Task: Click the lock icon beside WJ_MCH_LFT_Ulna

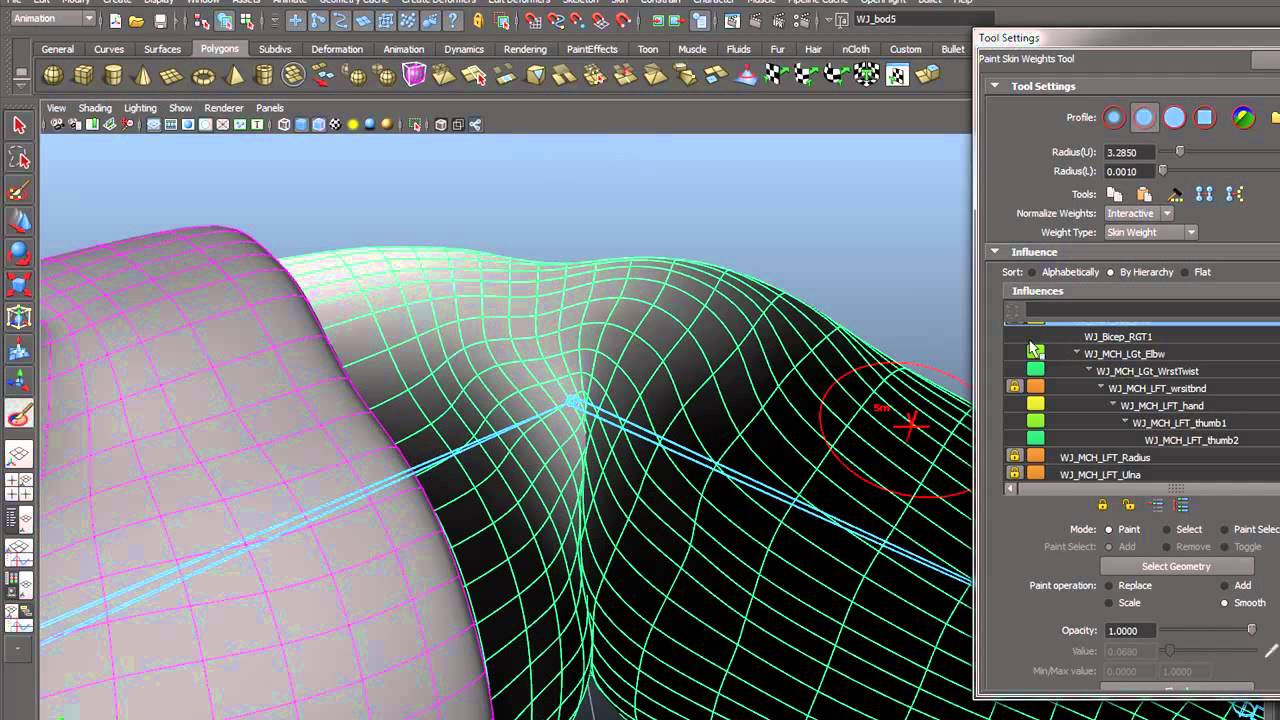Action: [1015, 474]
